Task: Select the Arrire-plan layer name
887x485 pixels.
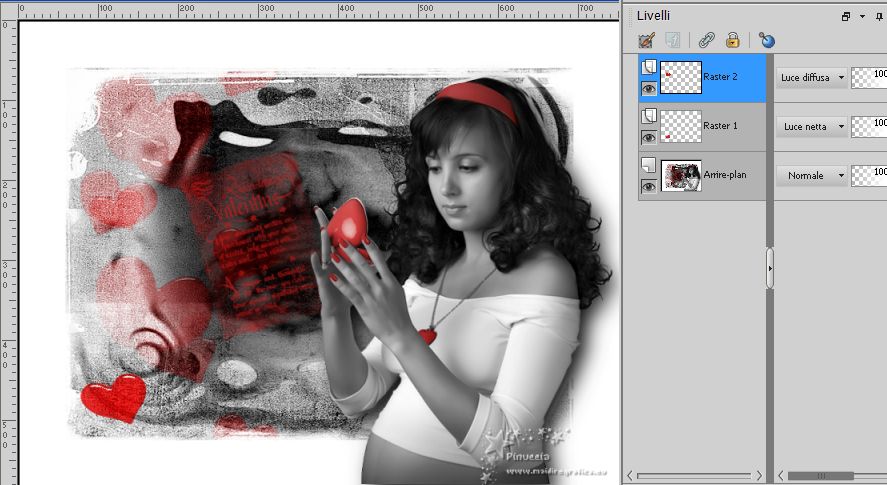Action: point(725,174)
